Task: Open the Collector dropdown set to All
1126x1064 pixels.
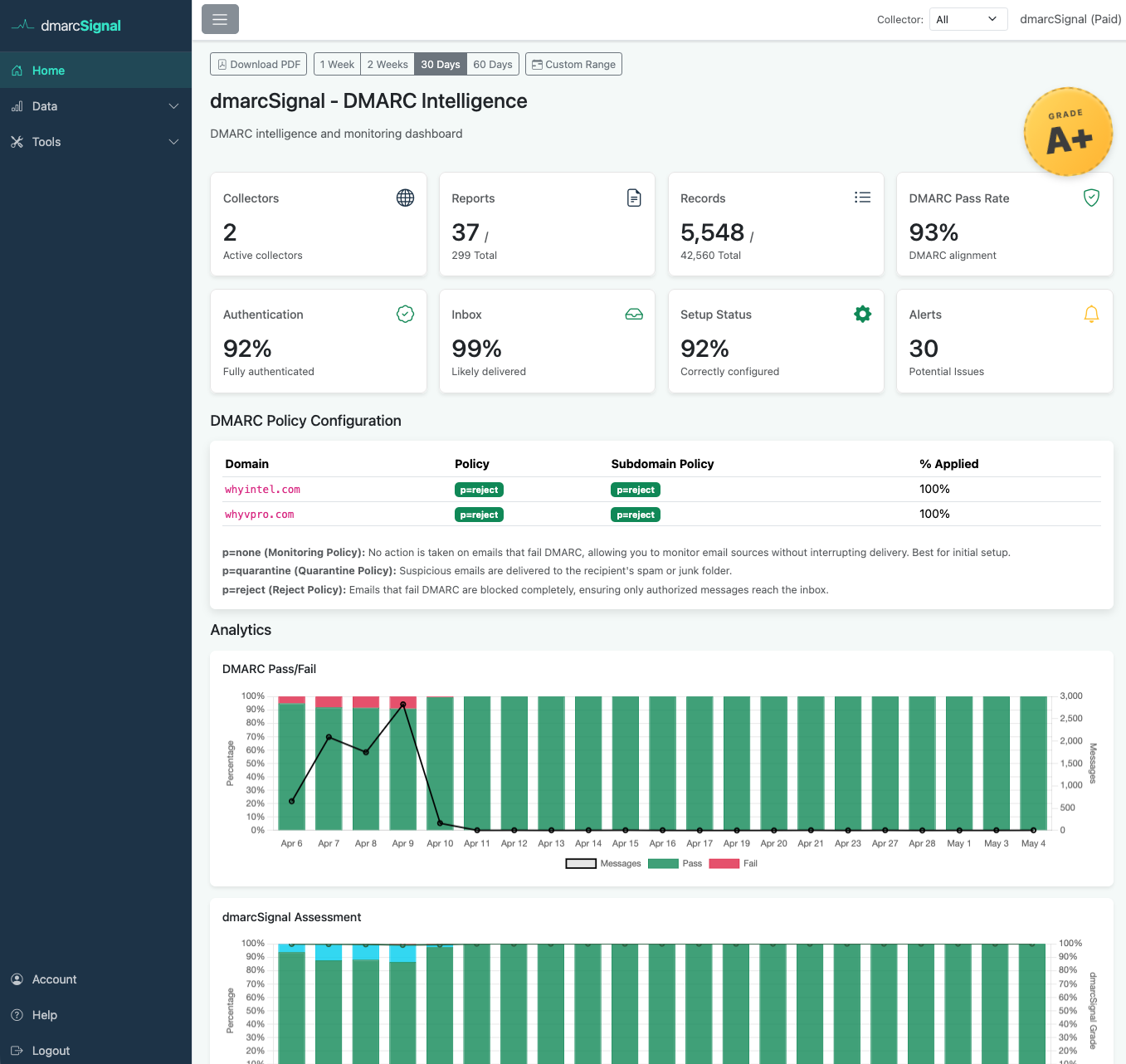Action: (968, 19)
